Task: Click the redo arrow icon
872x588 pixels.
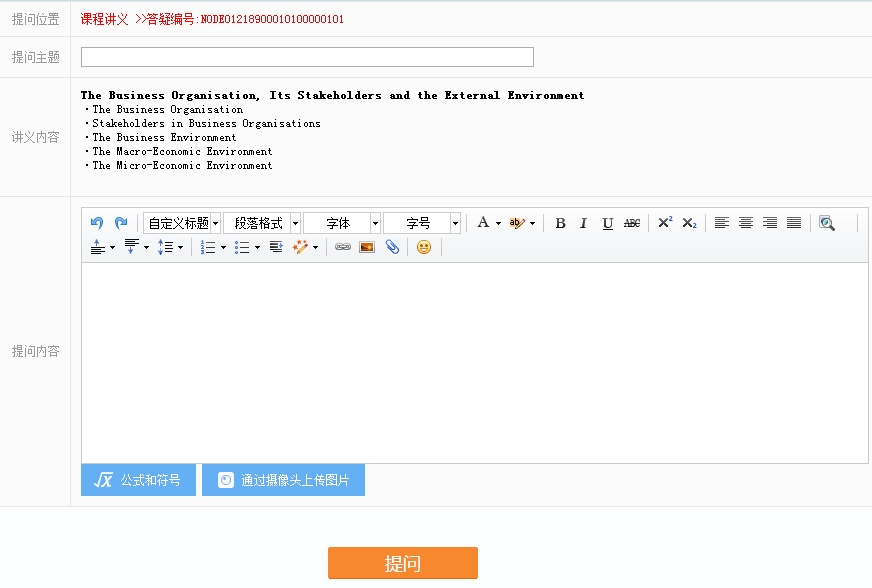Action: [121, 223]
